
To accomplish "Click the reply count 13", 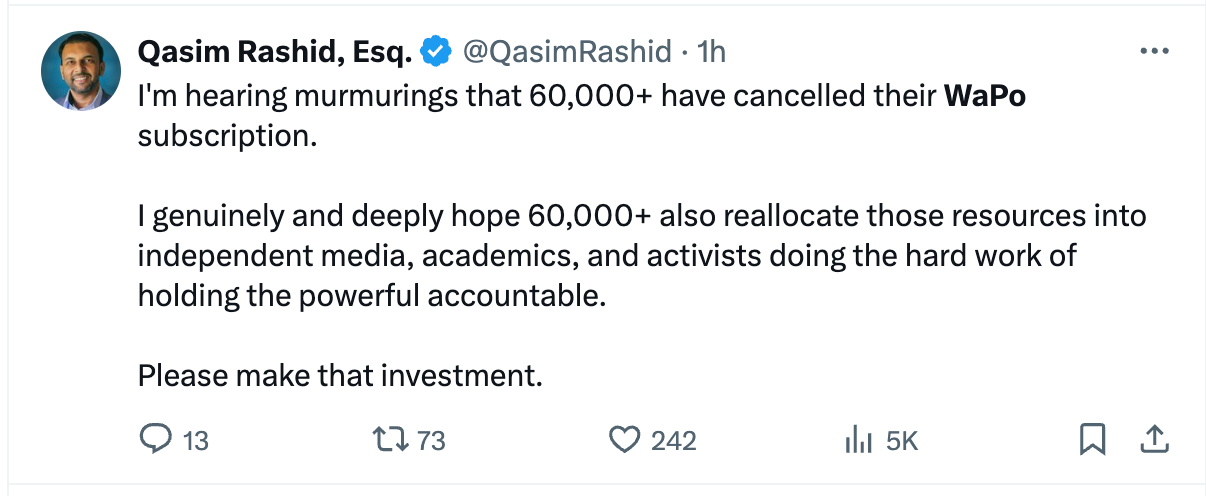I will [197, 440].
